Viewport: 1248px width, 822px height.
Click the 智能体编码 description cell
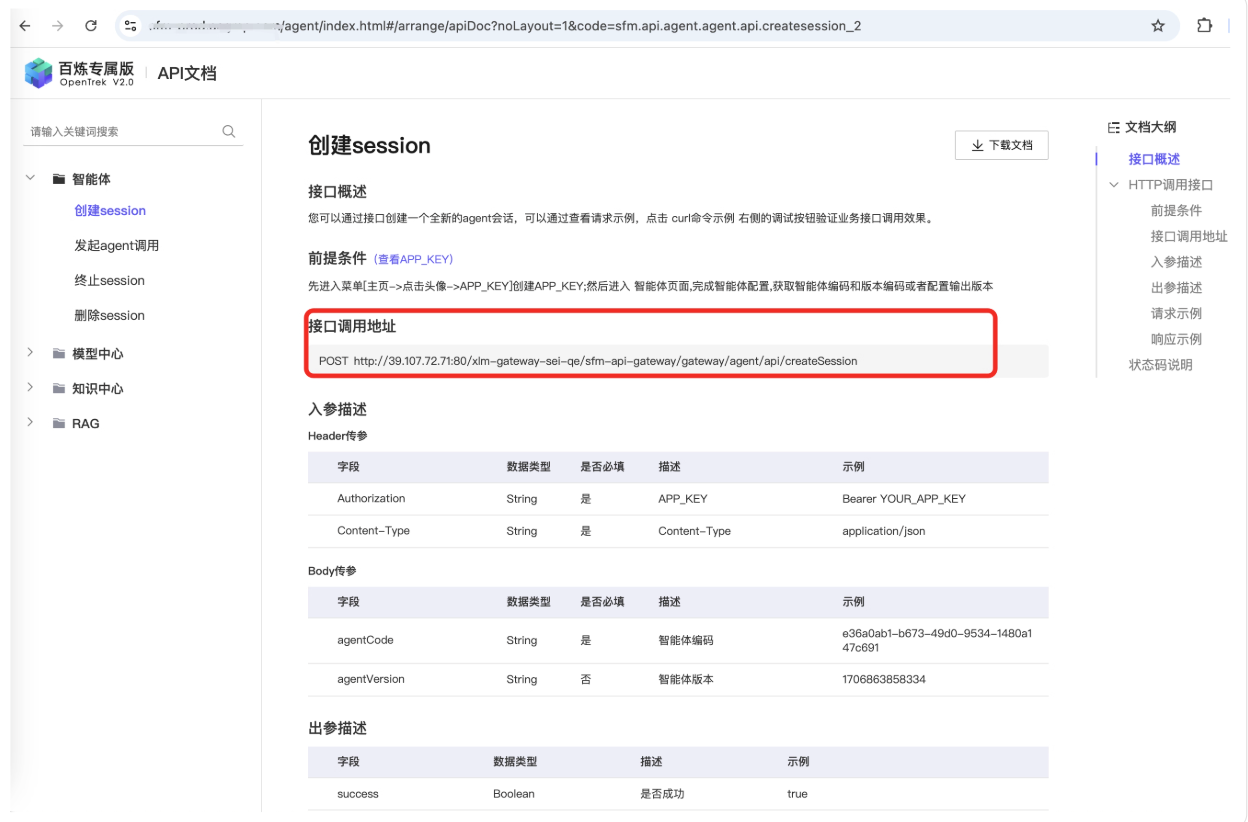(686, 640)
